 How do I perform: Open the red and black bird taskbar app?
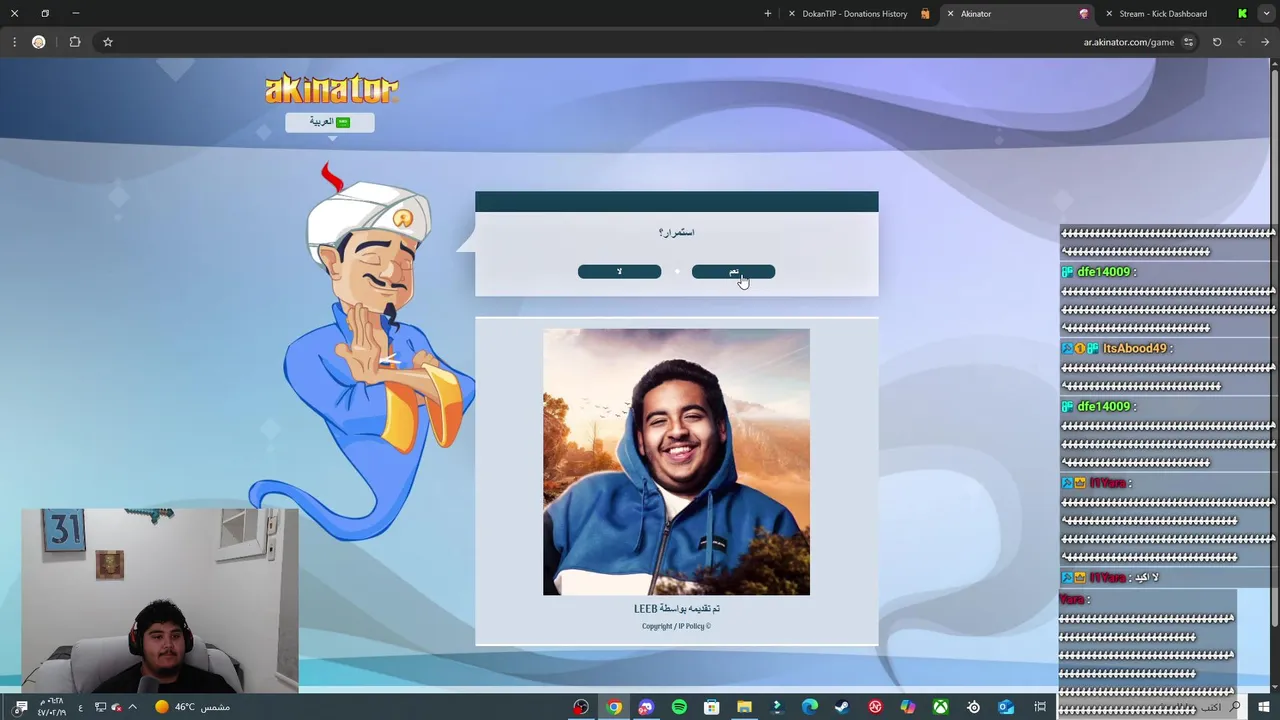pyautogui.click(x=581, y=707)
